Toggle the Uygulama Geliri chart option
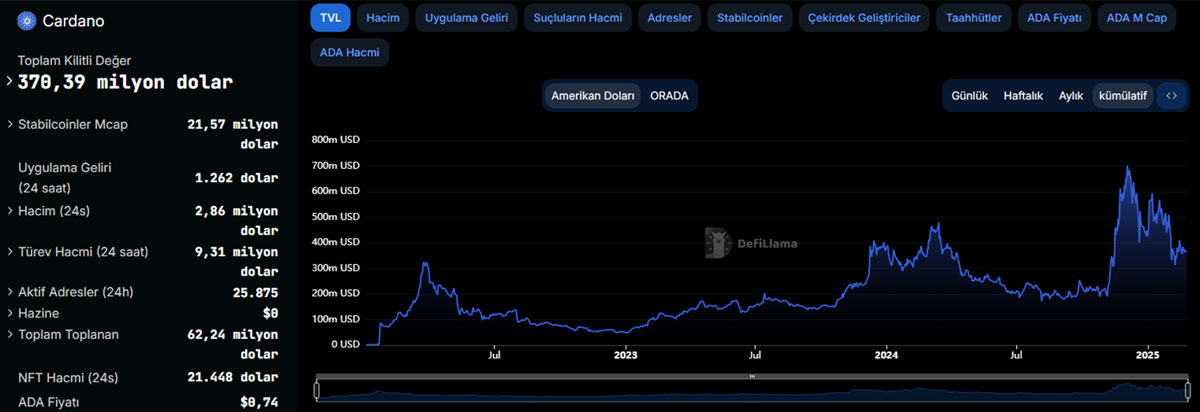 click(467, 18)
